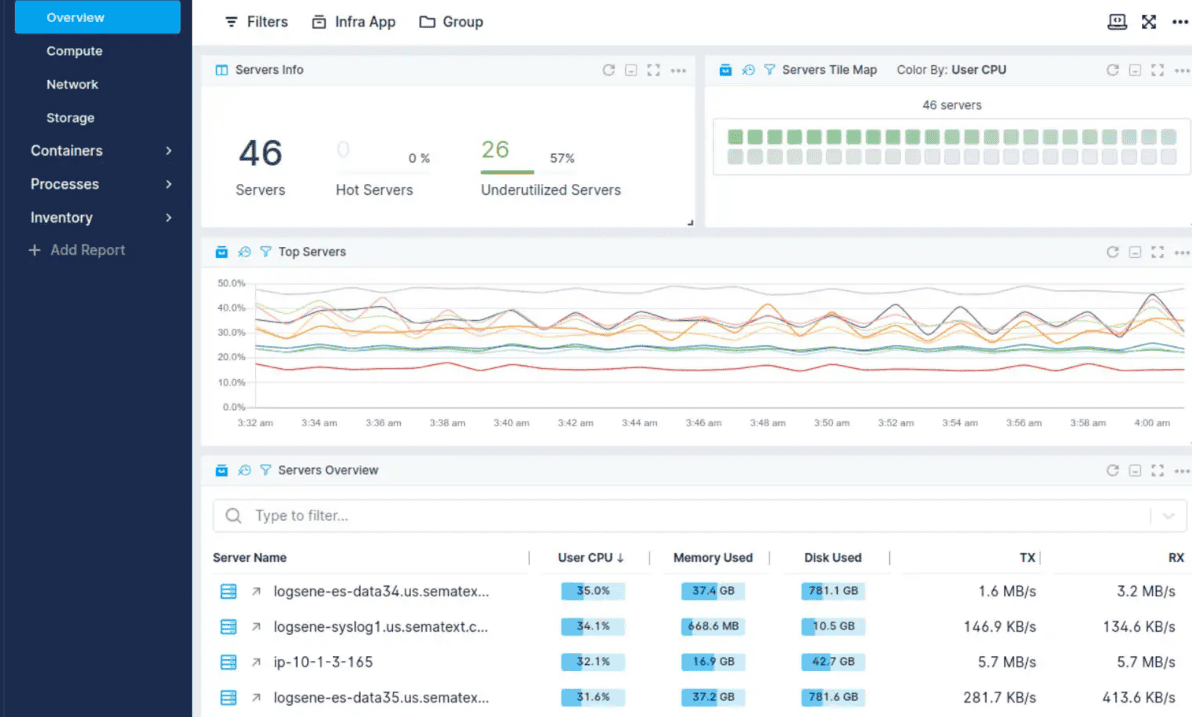The height and width of the screenshot is (717, 1192).
Task: Open external link for logsene-es-data34 server
Action: [x=256, y=592]
